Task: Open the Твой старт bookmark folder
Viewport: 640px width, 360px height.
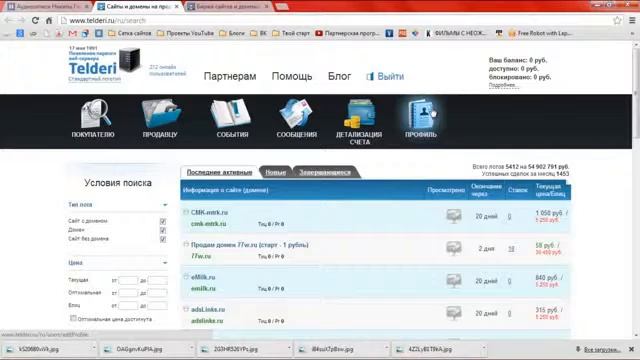Action: [291, 33]
